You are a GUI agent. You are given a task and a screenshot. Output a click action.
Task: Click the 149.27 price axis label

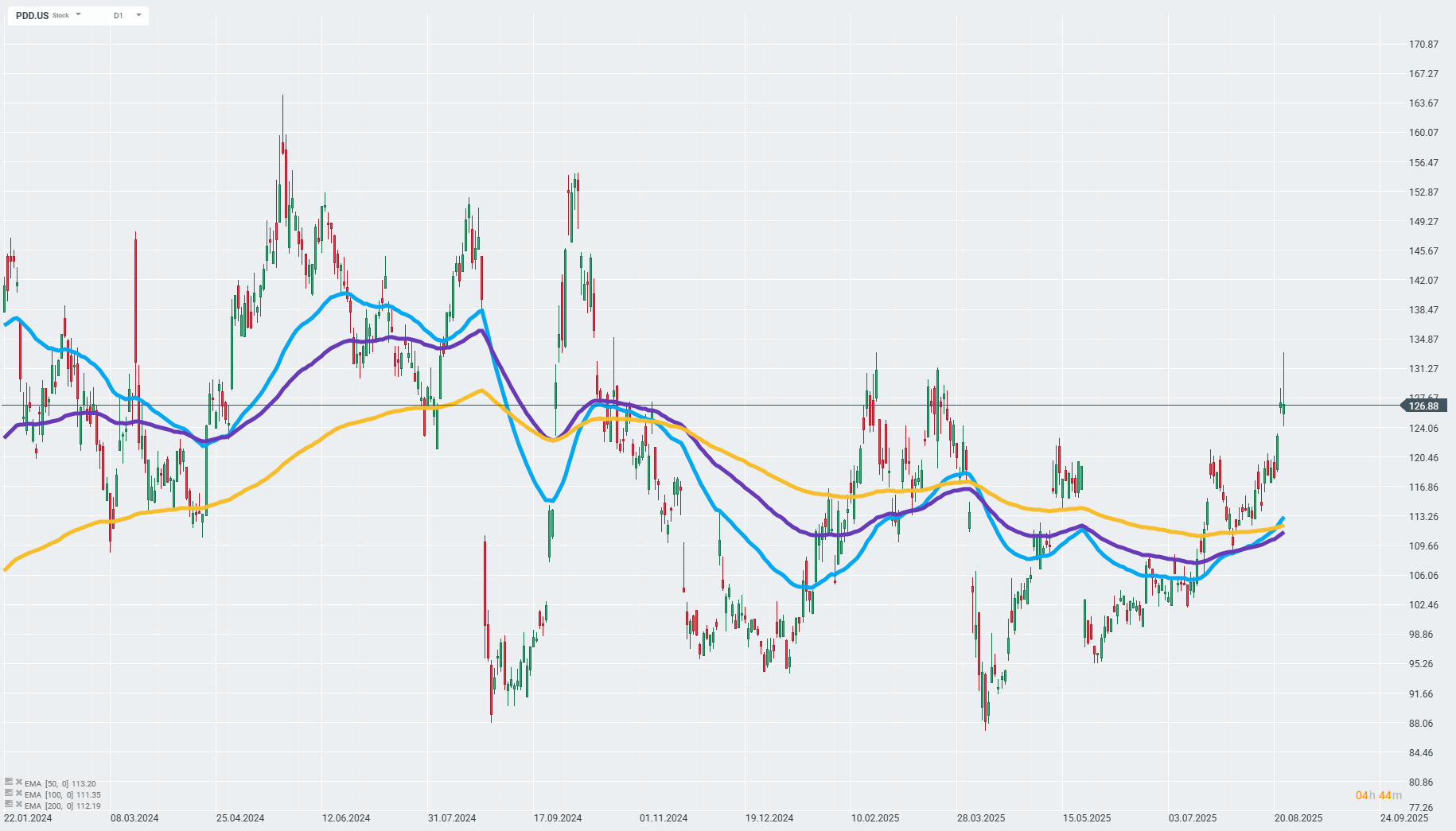1423,222
